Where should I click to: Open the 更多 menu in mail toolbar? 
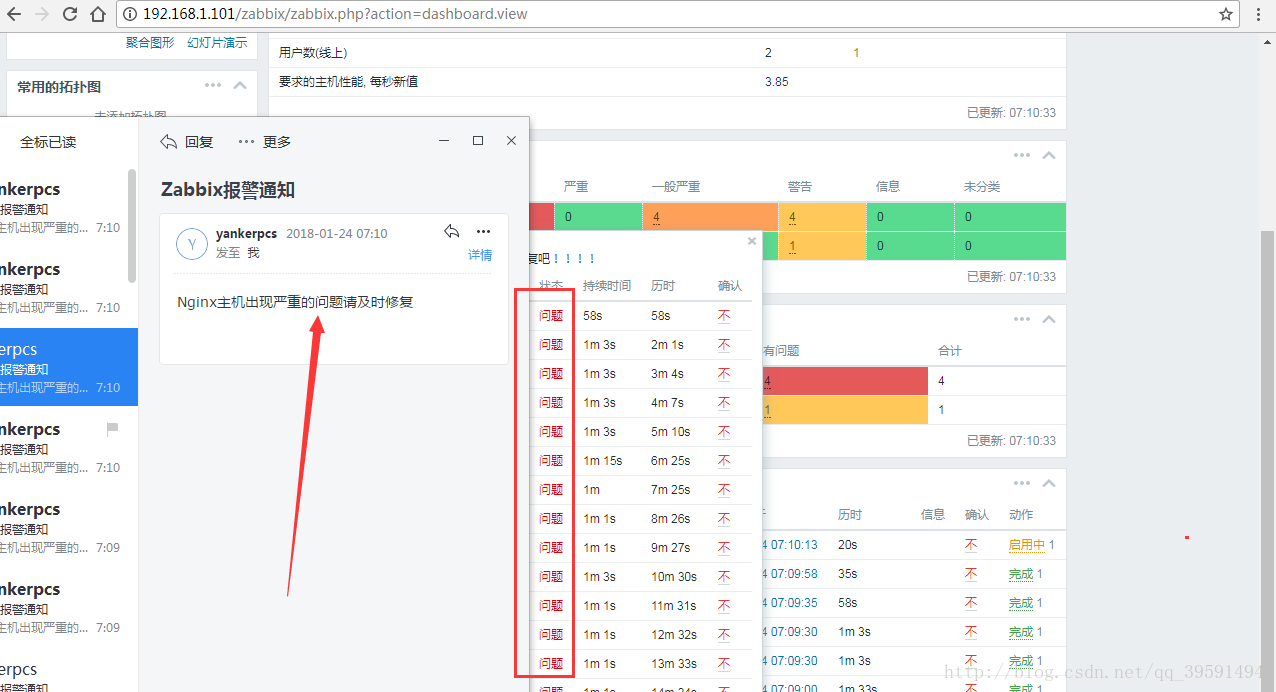point(265,142)
